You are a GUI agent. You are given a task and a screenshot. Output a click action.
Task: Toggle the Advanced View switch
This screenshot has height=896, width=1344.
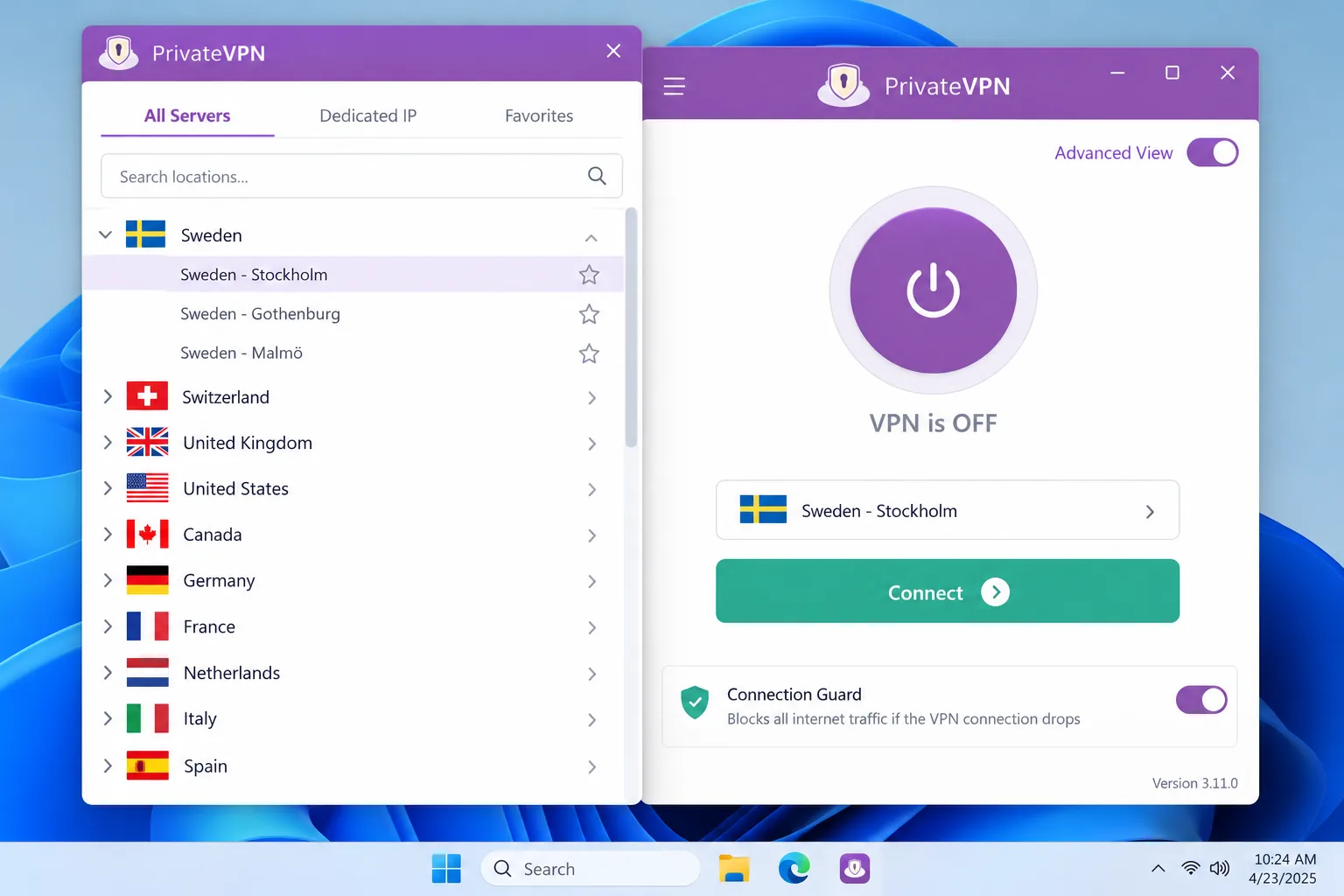click(x=1212, y=152)
